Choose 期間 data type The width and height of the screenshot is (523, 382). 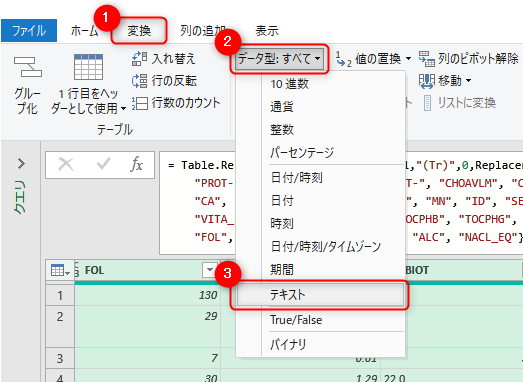[x=320, y=269]
